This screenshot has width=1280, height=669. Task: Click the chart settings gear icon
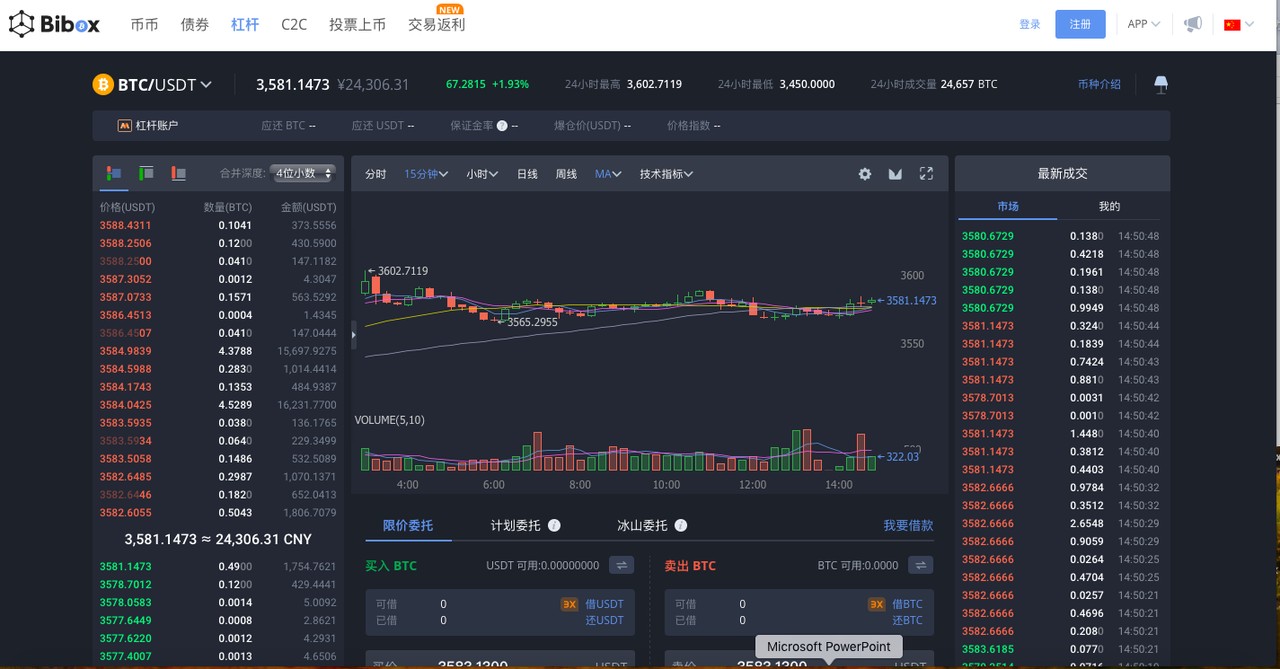click(865, 174)
